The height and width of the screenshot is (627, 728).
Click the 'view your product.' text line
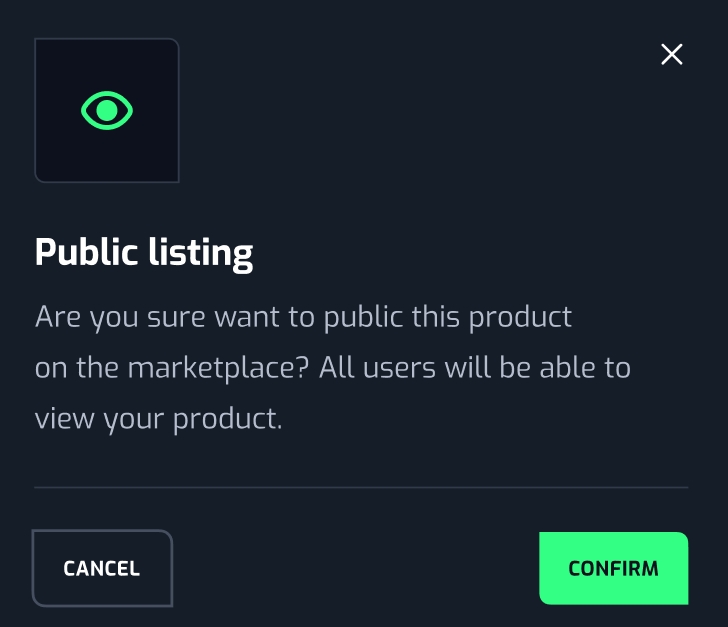tap(159, 418)
